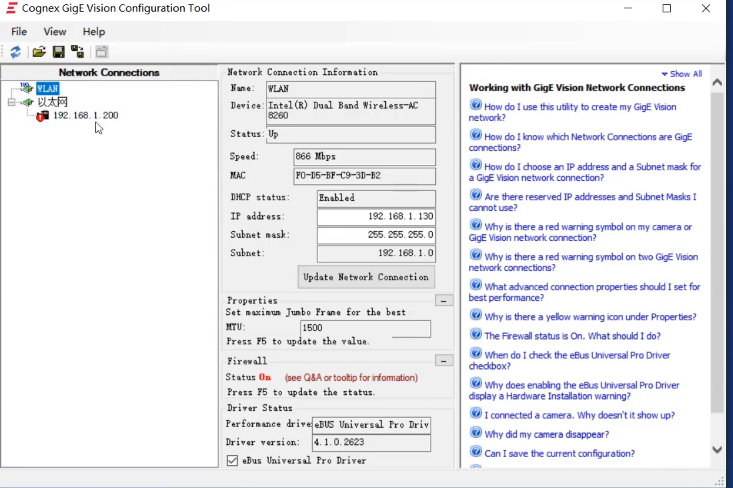Collapse the 以太网 tree node

(12, 102)
